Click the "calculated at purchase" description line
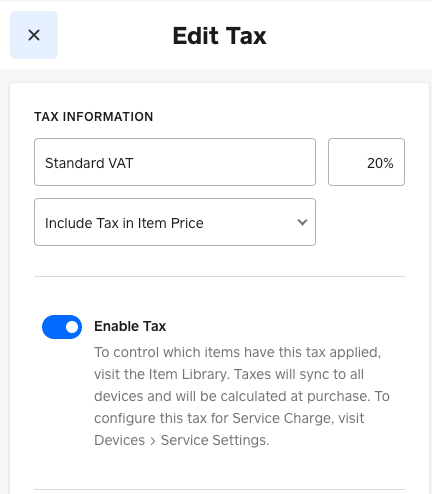The width and height of the screenshot is (432, 494). (242, 396)
